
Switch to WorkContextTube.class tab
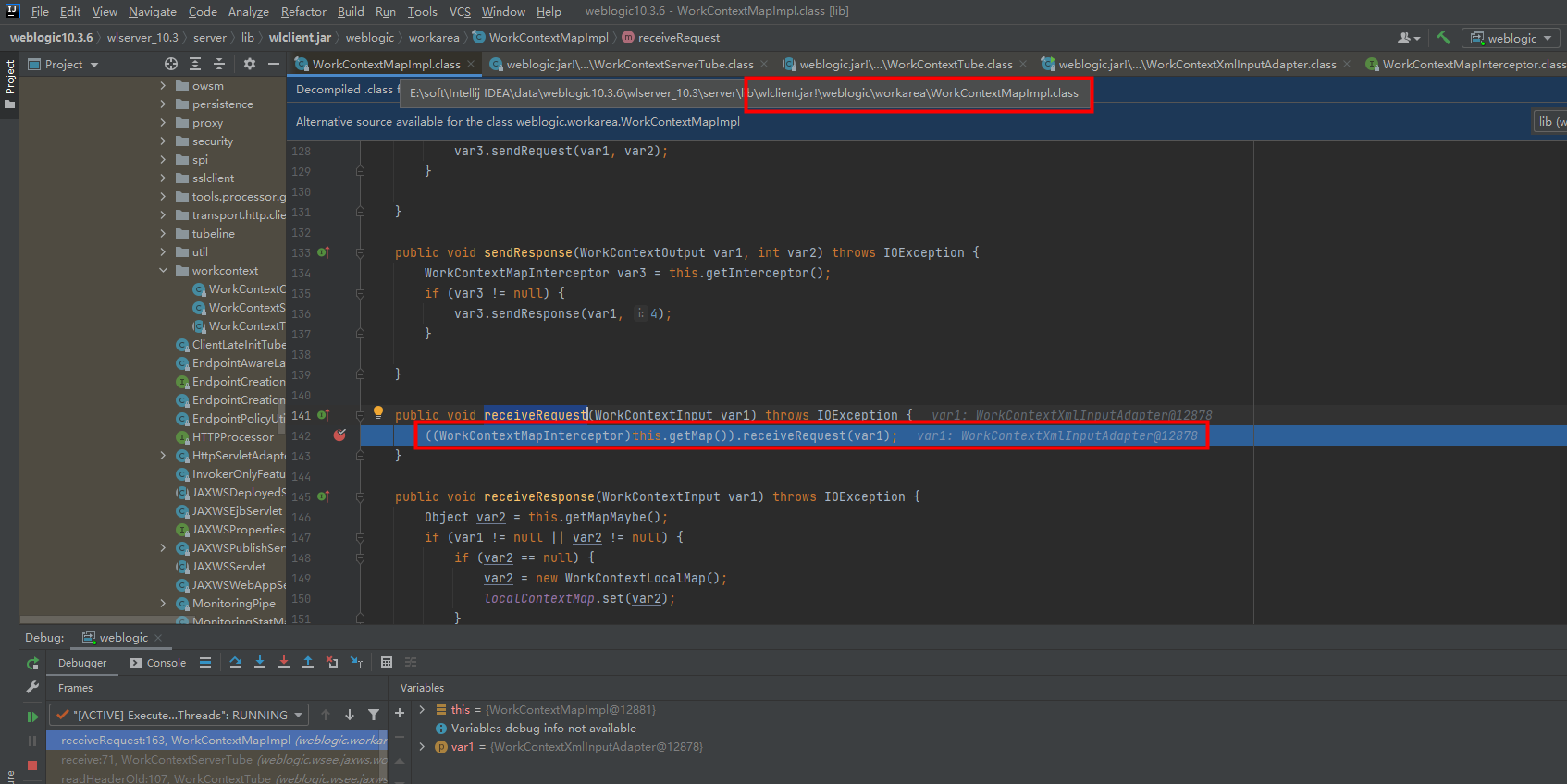pos(906,64)
